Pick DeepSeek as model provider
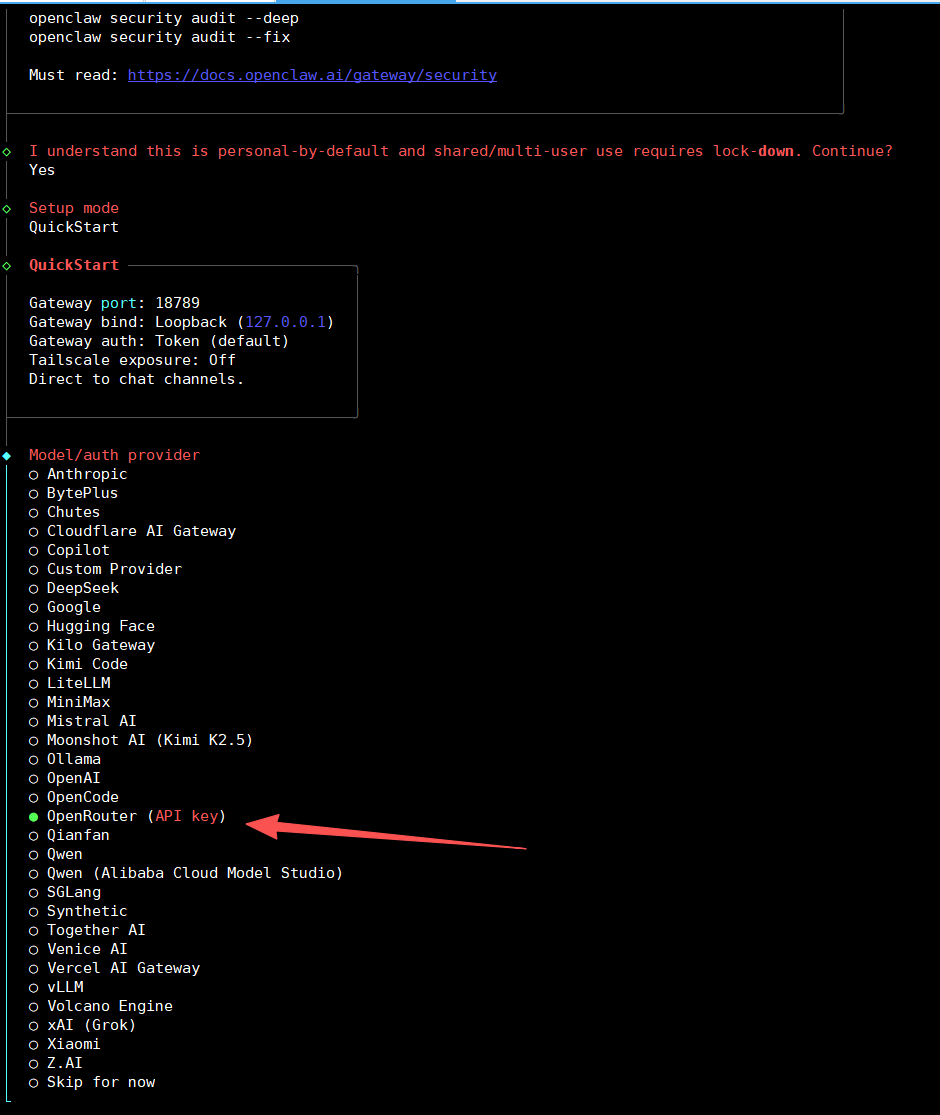The height and width of the screenshot is (1115, 940). pyautogui.click(x=74, y=588)
